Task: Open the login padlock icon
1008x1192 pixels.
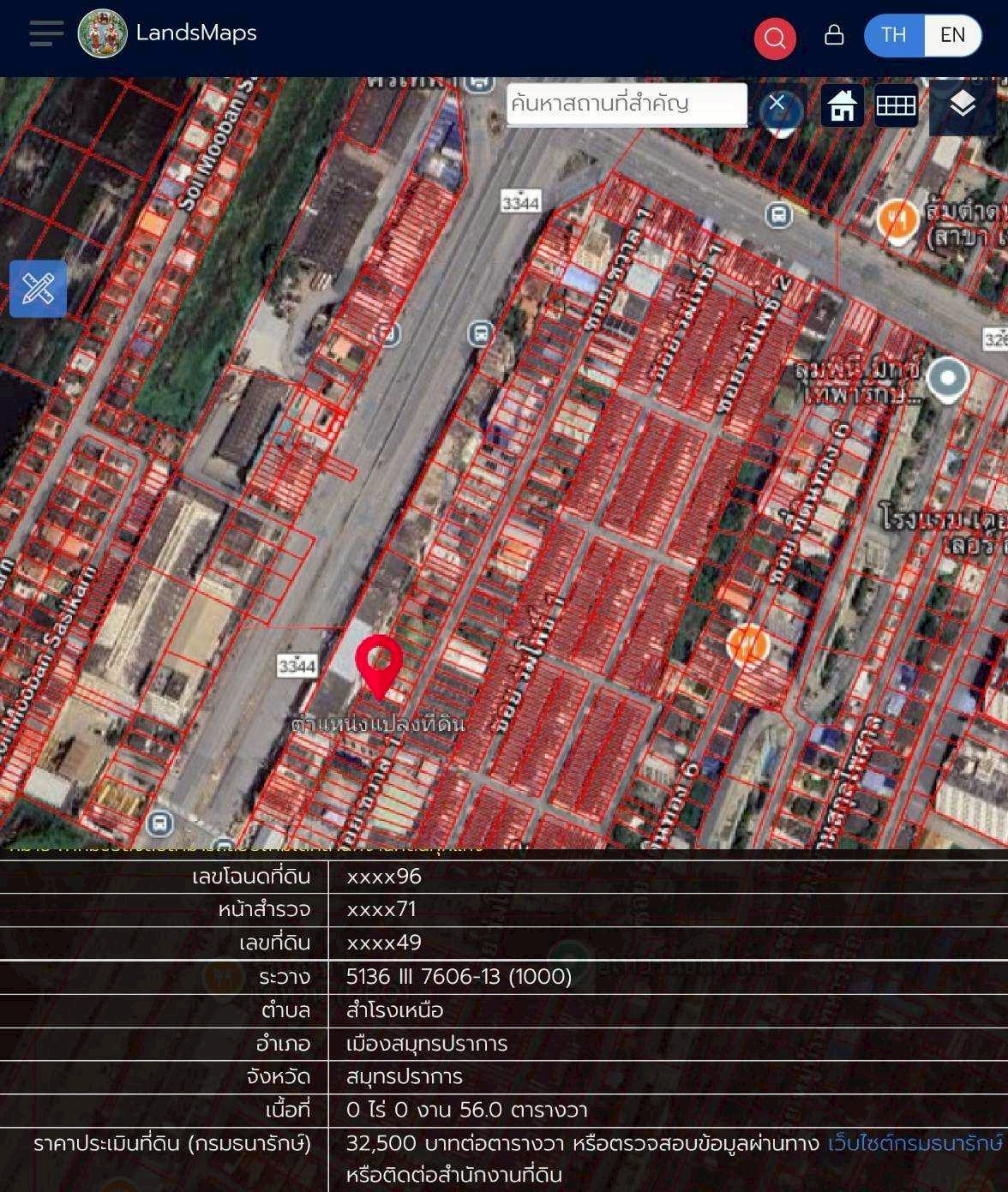Action: pos(833,35)
